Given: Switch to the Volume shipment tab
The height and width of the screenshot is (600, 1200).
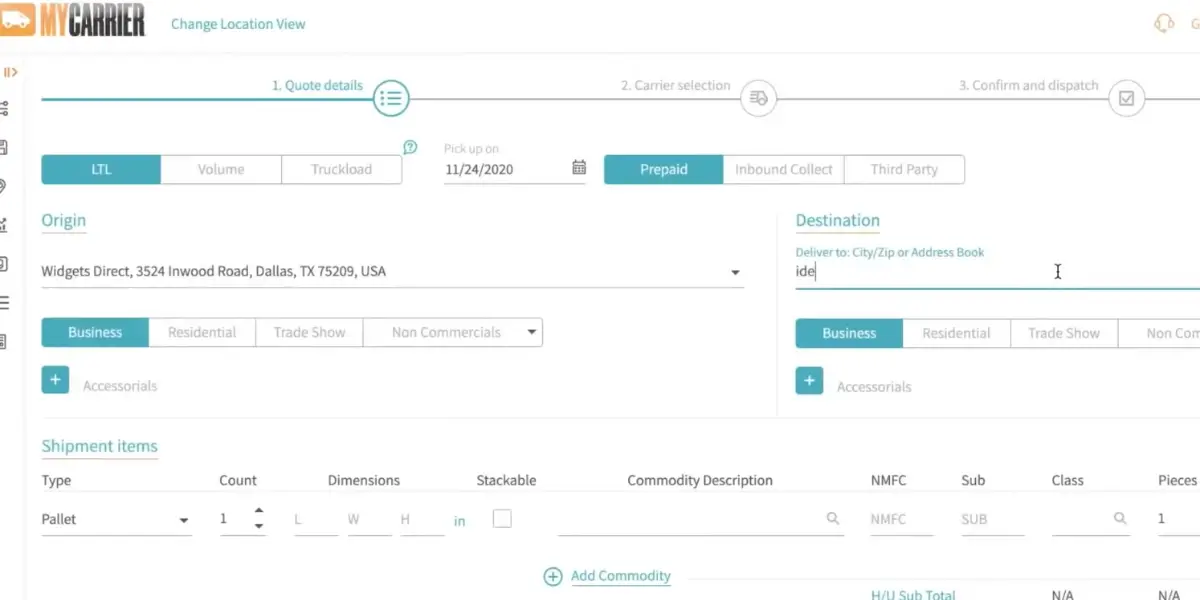Looking at the screenshot, I should (221, 170).
